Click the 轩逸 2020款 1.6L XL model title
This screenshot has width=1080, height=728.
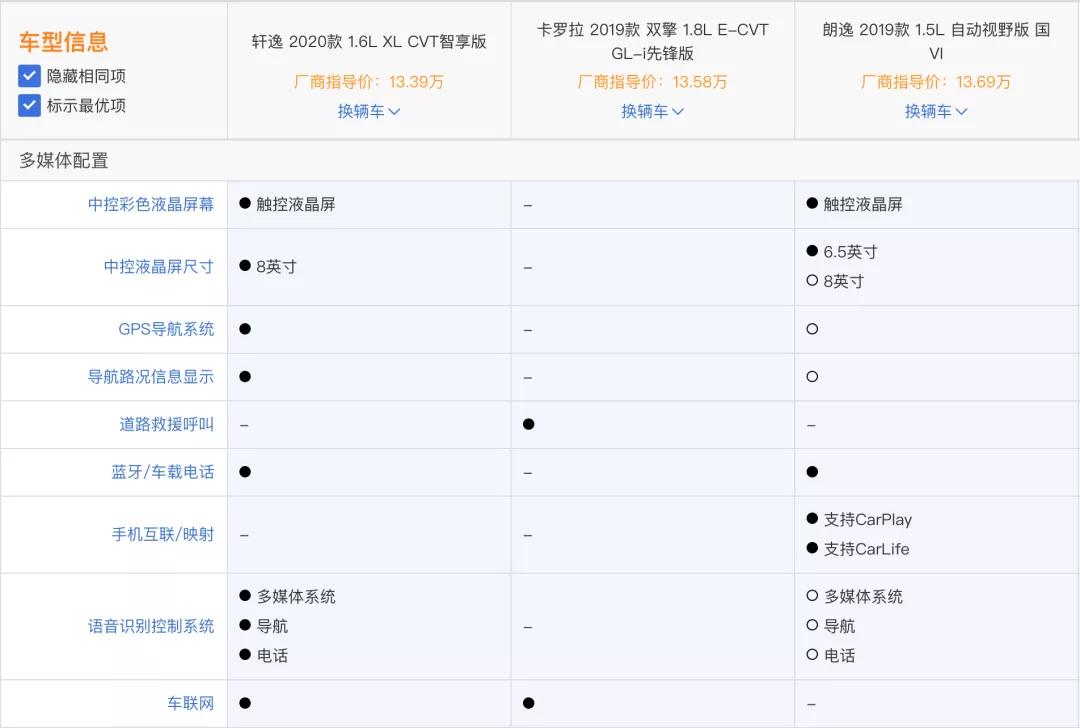(369, 42)
